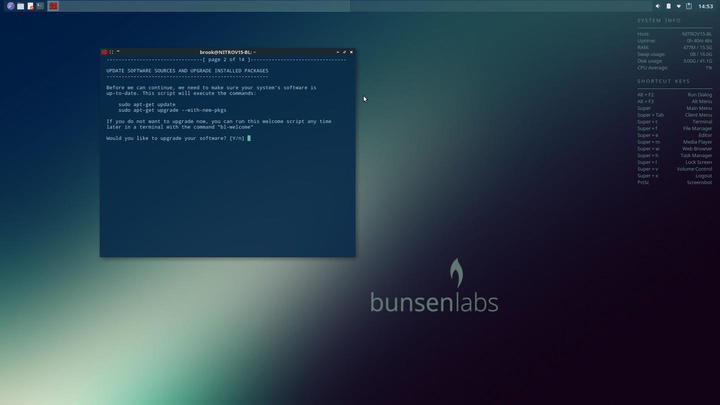Open the network tray icon
This screenshot has height=405, width=720.
point(679,6)
